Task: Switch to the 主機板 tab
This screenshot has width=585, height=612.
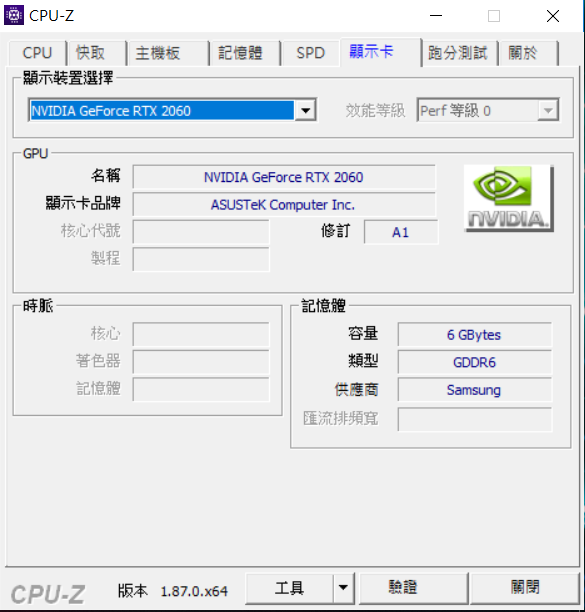Action: [168, 53]
